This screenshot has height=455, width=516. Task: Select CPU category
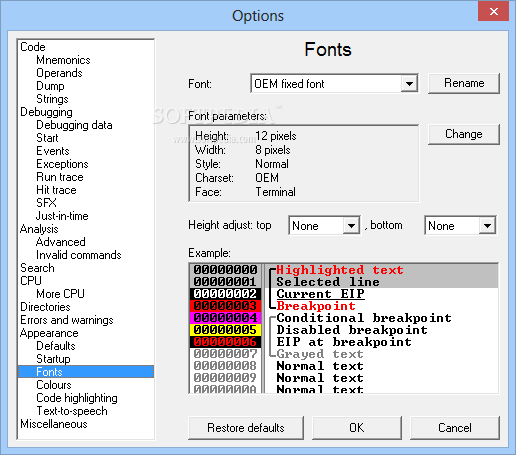point(31,281)
